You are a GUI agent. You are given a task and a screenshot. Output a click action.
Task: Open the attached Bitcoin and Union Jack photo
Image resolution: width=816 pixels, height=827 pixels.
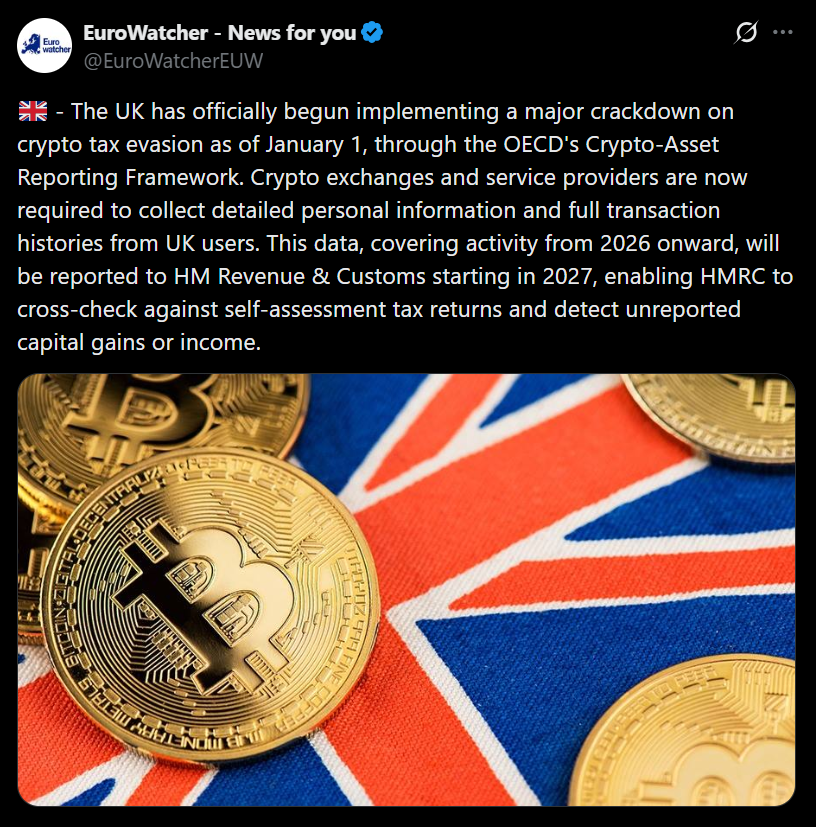point(406,590)
